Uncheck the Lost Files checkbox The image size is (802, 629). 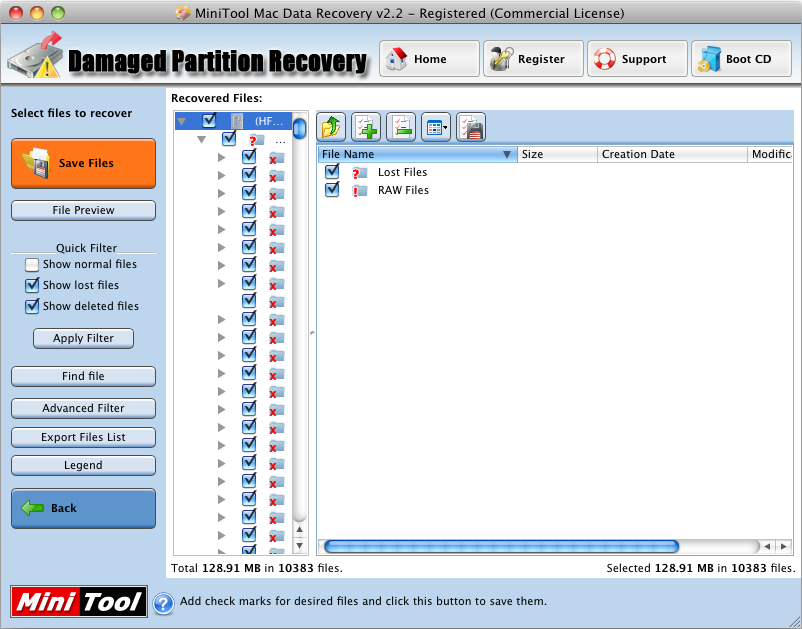click(332, 171)
